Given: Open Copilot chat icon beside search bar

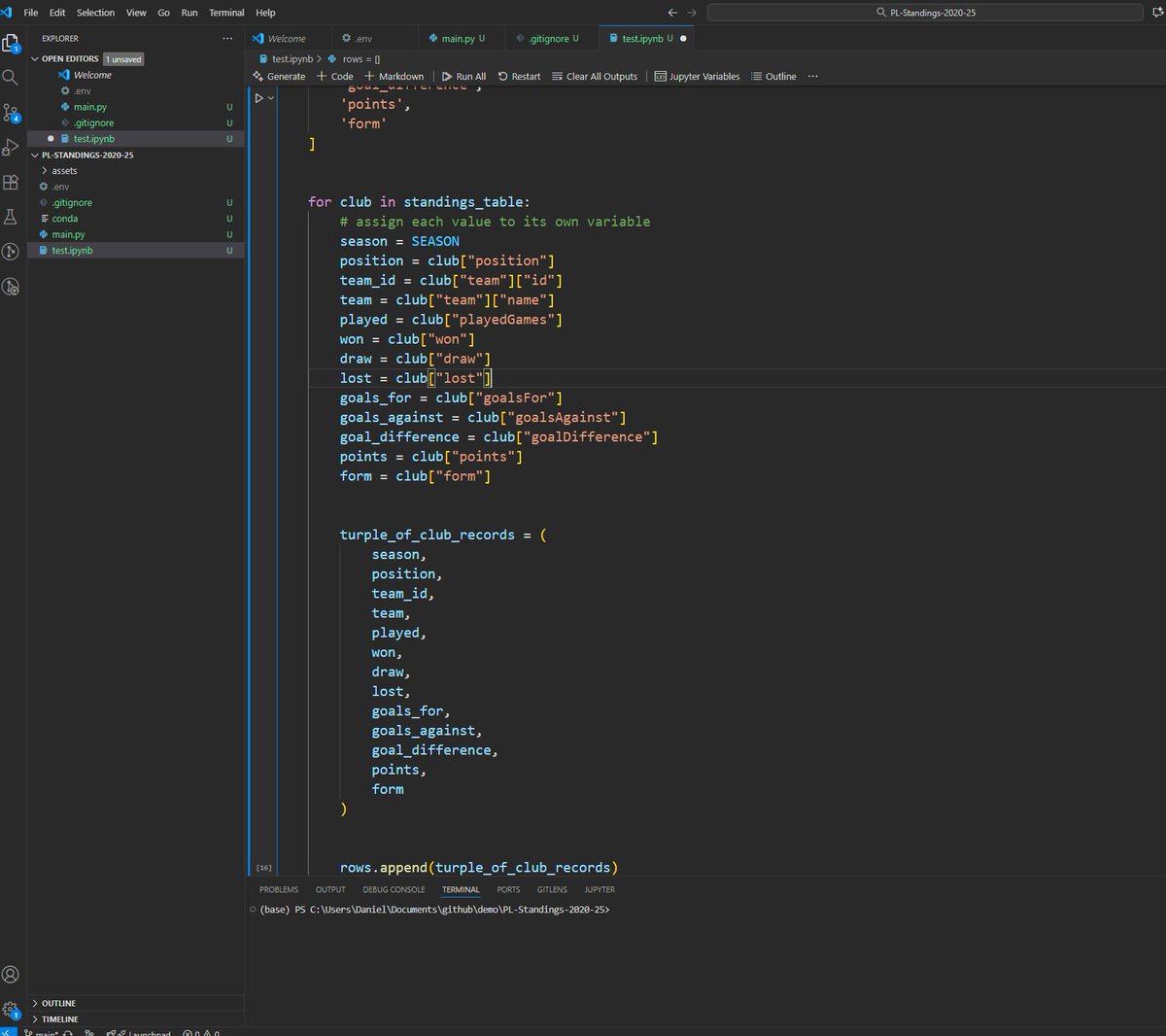Looking at the screenshot, I should pyautogui.click(x=1157, y=13).
